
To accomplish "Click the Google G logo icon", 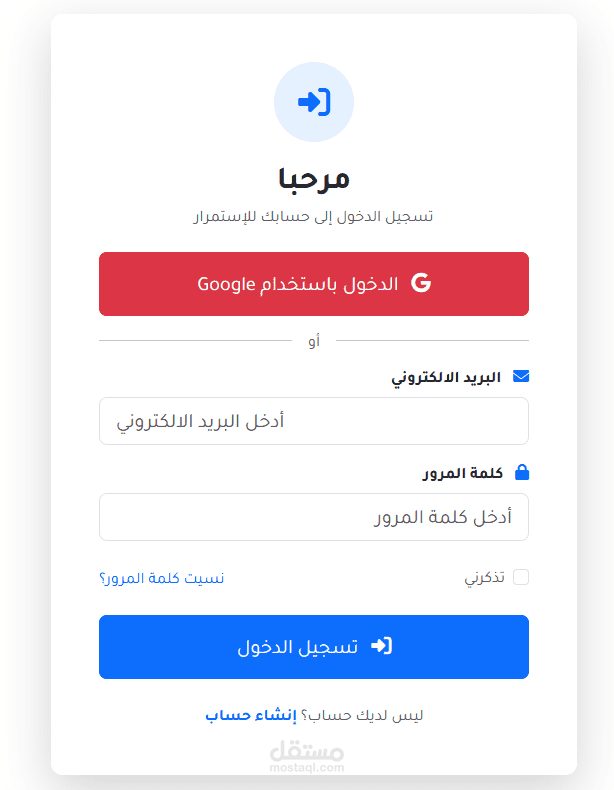I will point(421,283).
